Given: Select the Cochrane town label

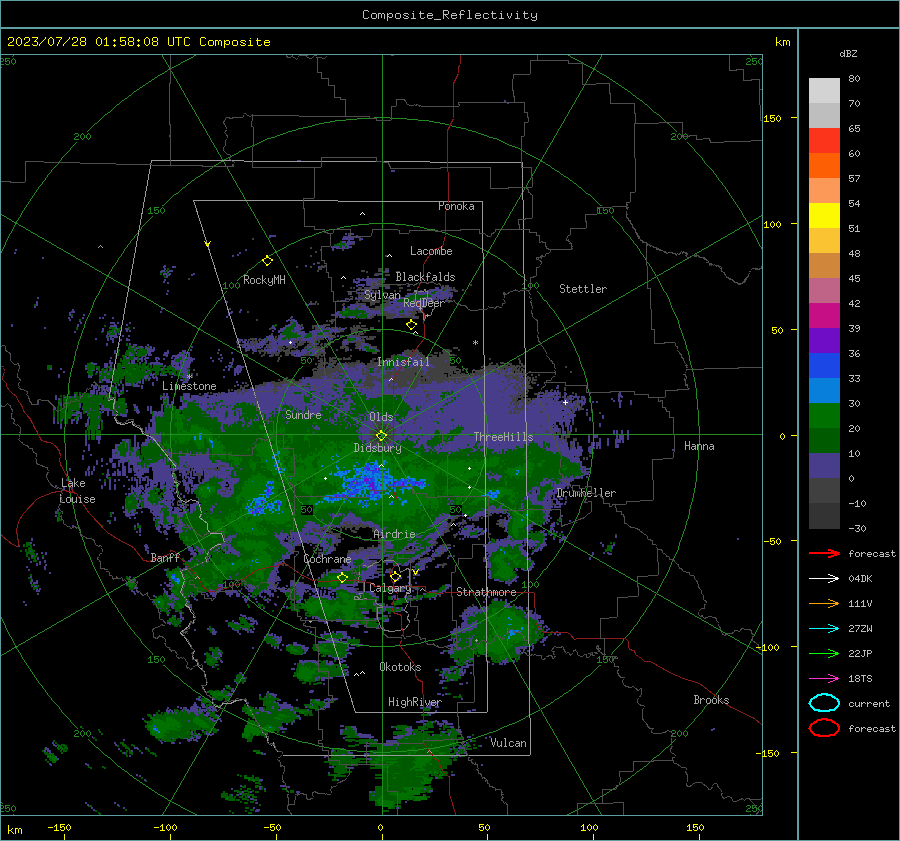Looking at the screenshot, I should [327, 559].
